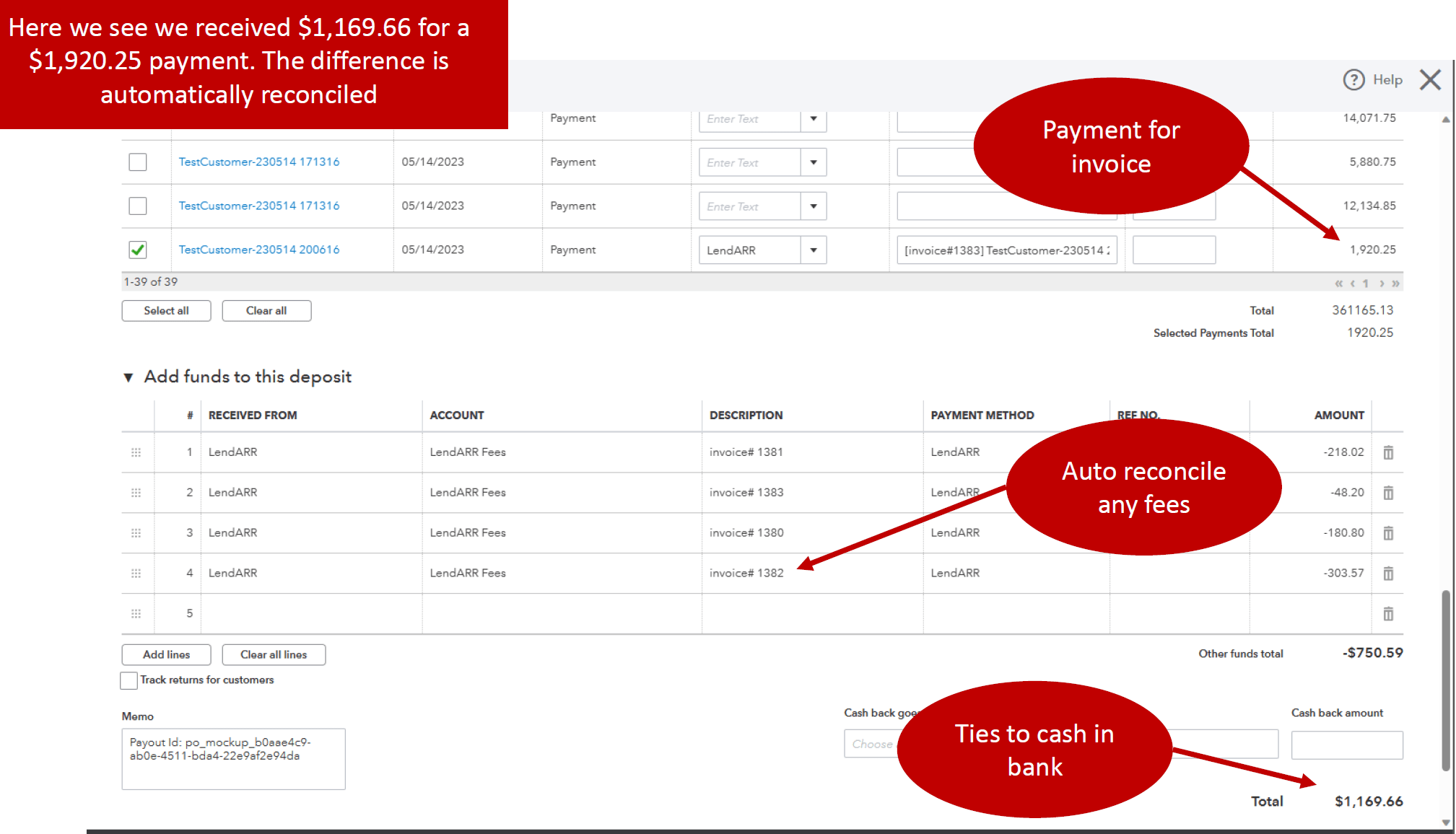Check the first TestCustomer-230514 171316 payment
This screenshot has height=834, width=1456.
pos(137,162)
